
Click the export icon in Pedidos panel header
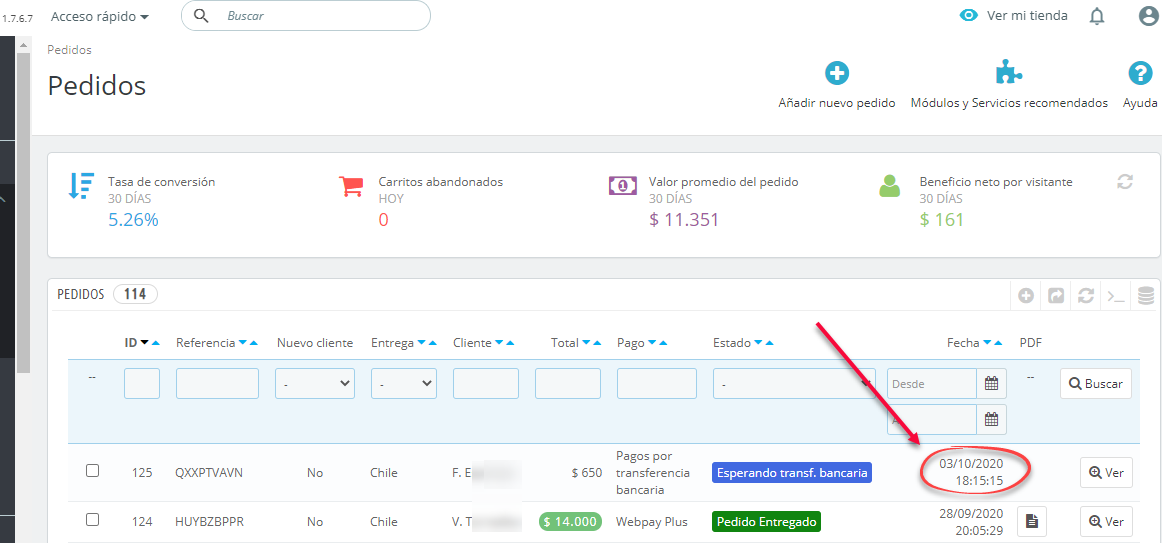pyautogui.click(x=1056, y=296)
